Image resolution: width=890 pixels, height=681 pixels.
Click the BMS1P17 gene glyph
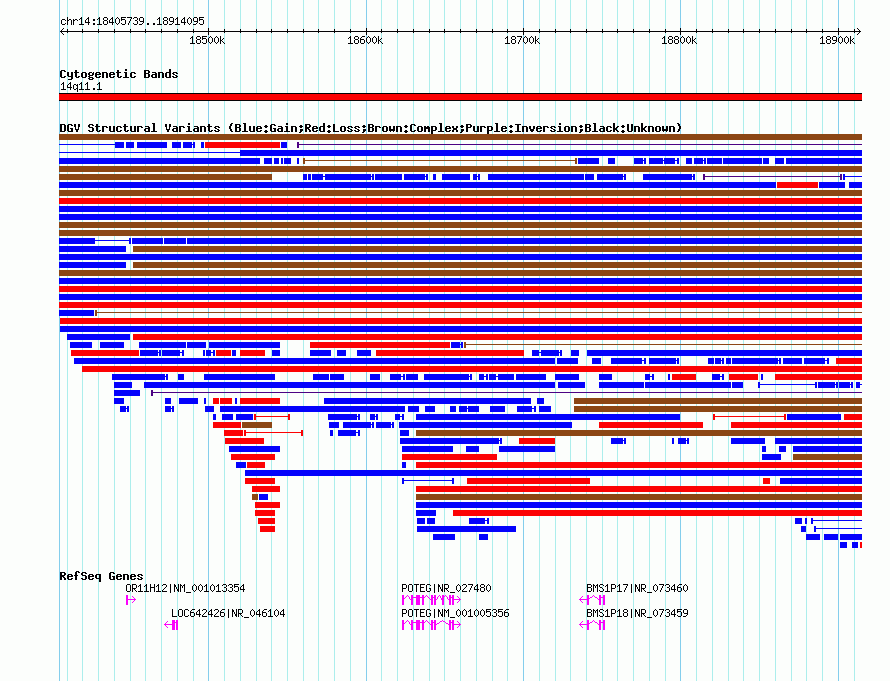click(592, 600)
